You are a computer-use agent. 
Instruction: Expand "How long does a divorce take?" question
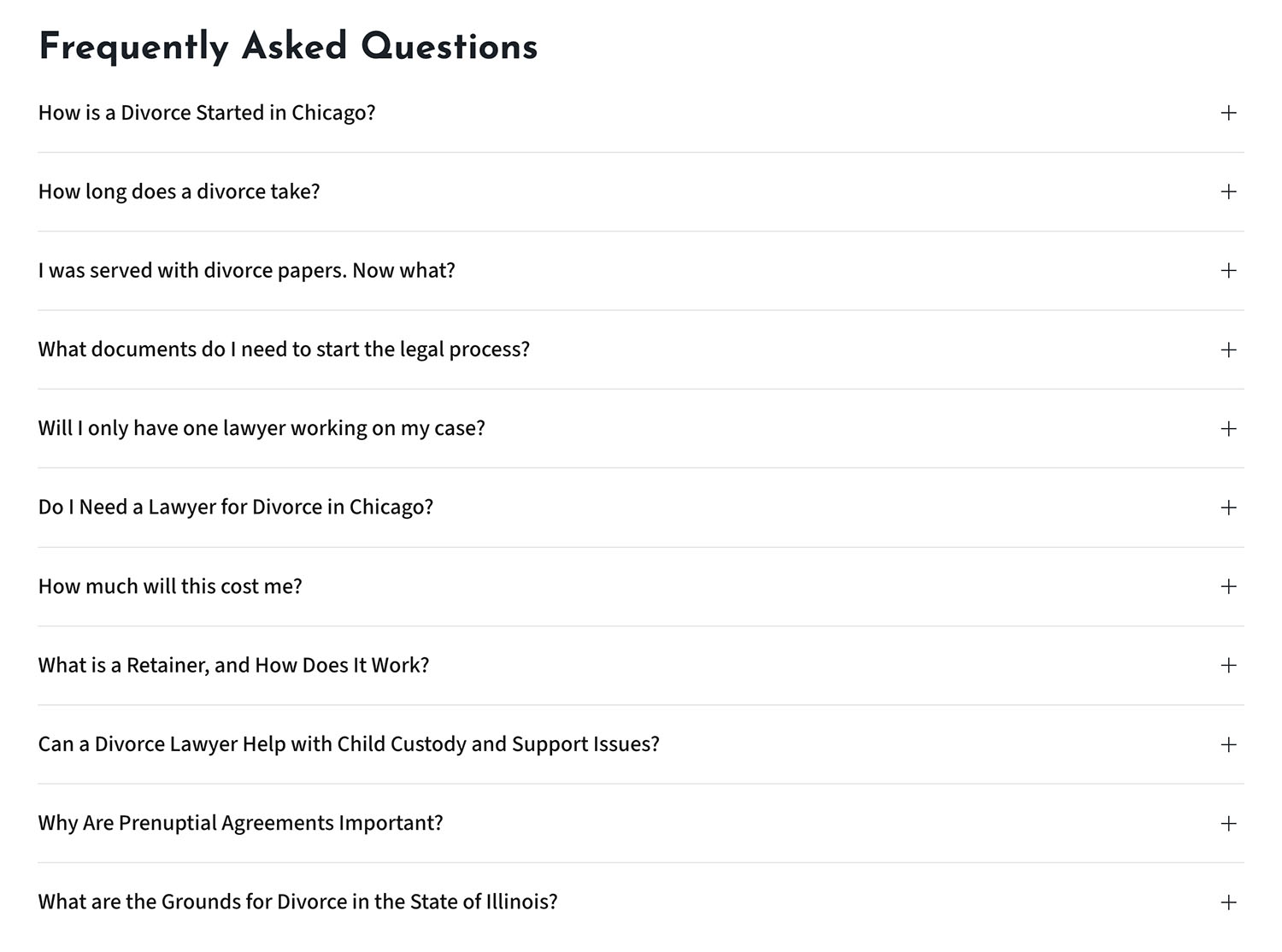[x=179, y=191]
